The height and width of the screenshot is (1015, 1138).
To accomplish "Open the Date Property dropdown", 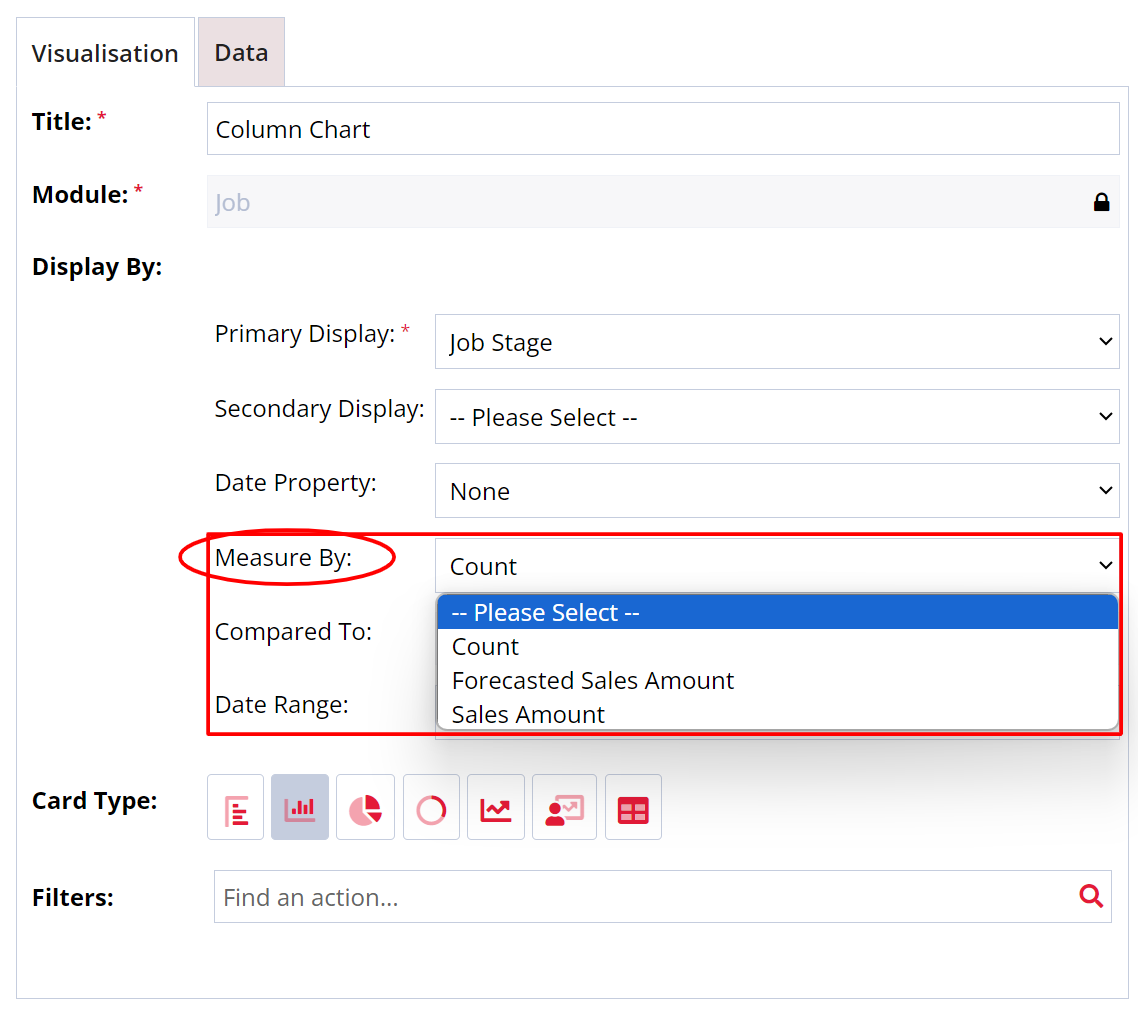I will coord(776,491).
